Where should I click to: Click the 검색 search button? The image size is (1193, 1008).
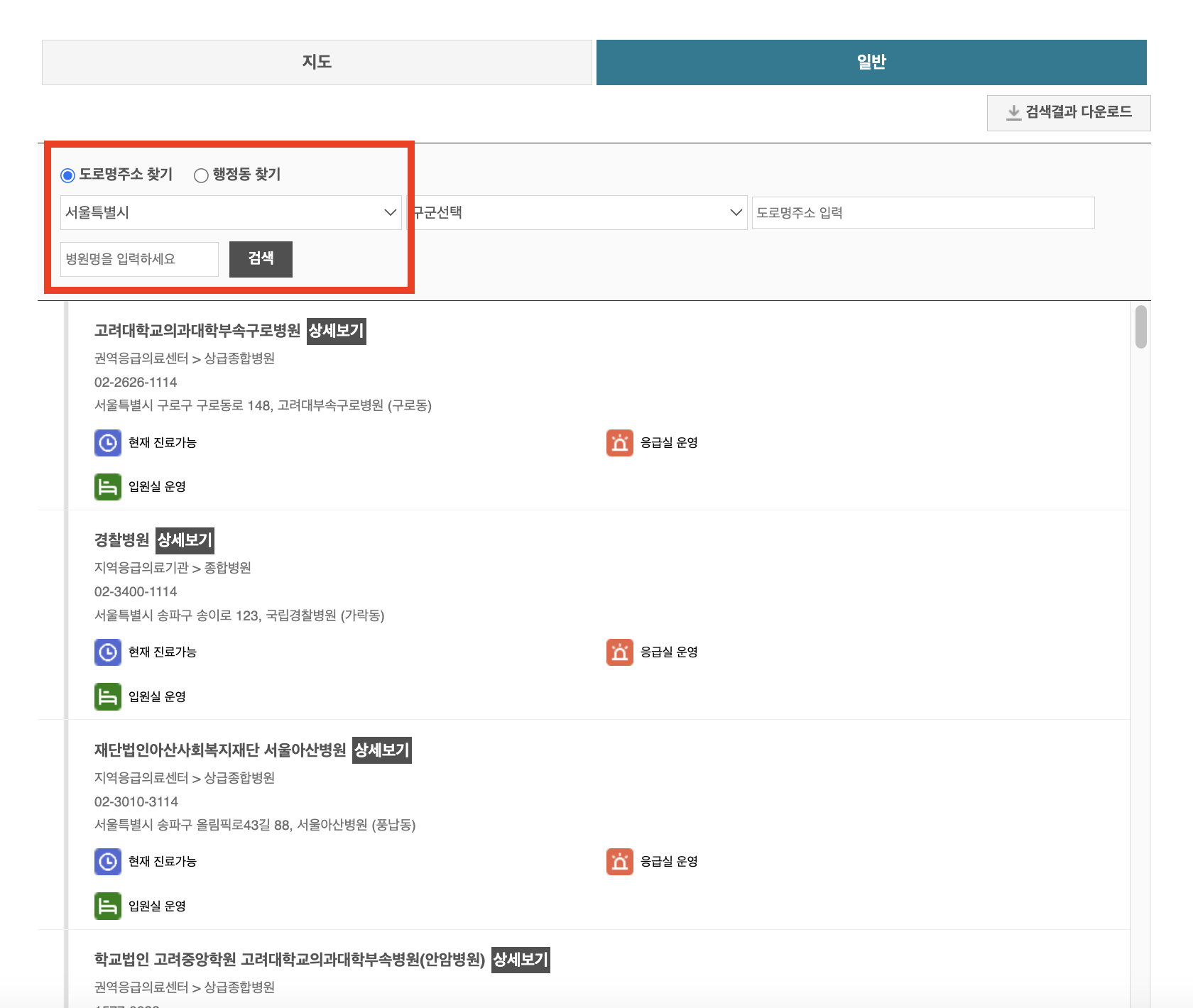261,259
